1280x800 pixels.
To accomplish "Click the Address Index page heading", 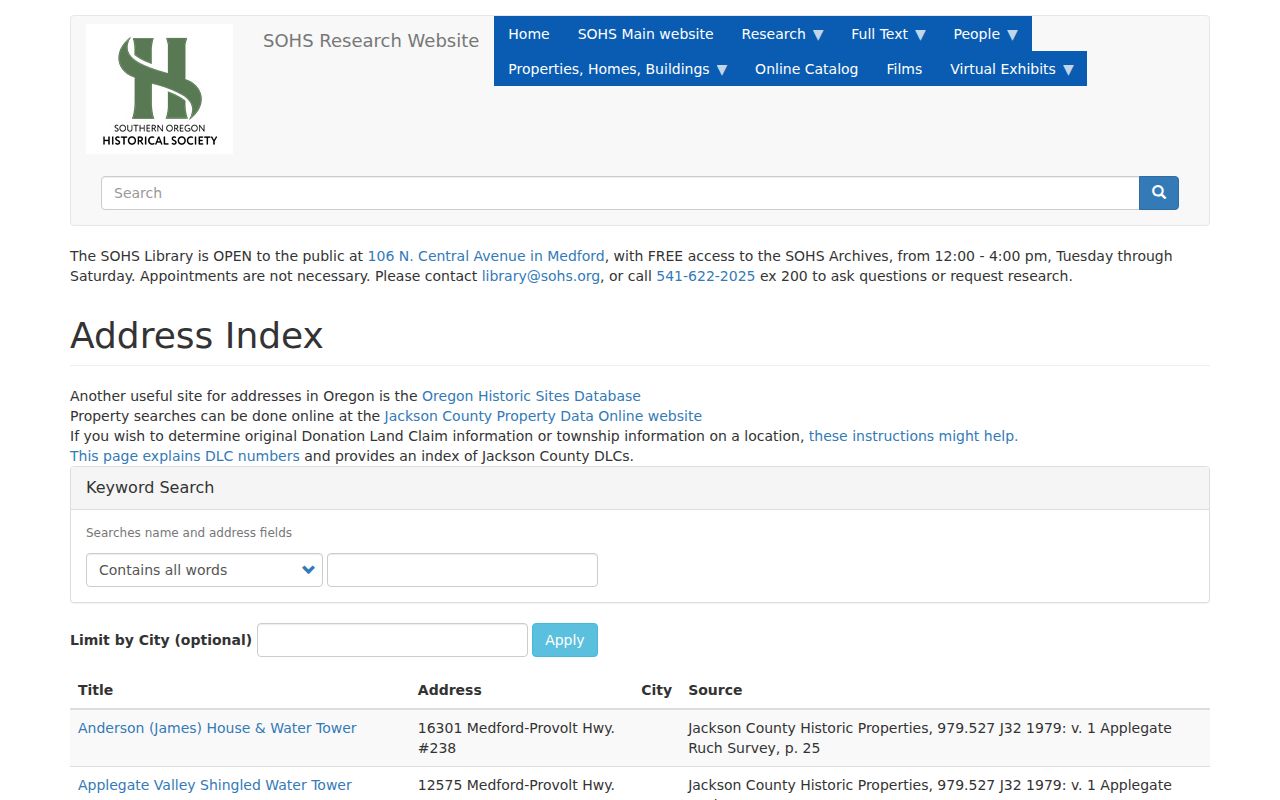I will (197, 335).
